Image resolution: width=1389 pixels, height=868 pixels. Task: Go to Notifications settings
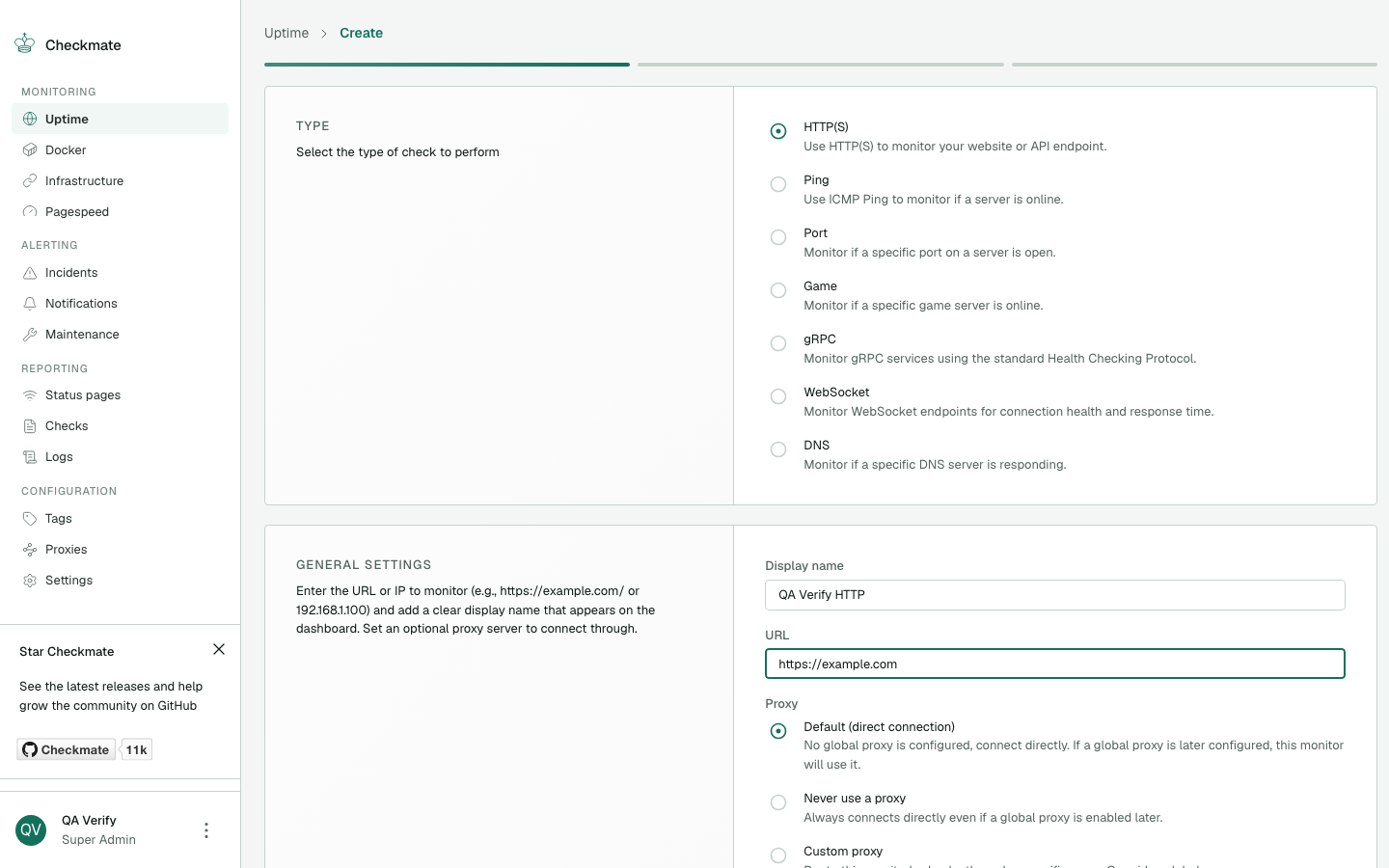120,303
